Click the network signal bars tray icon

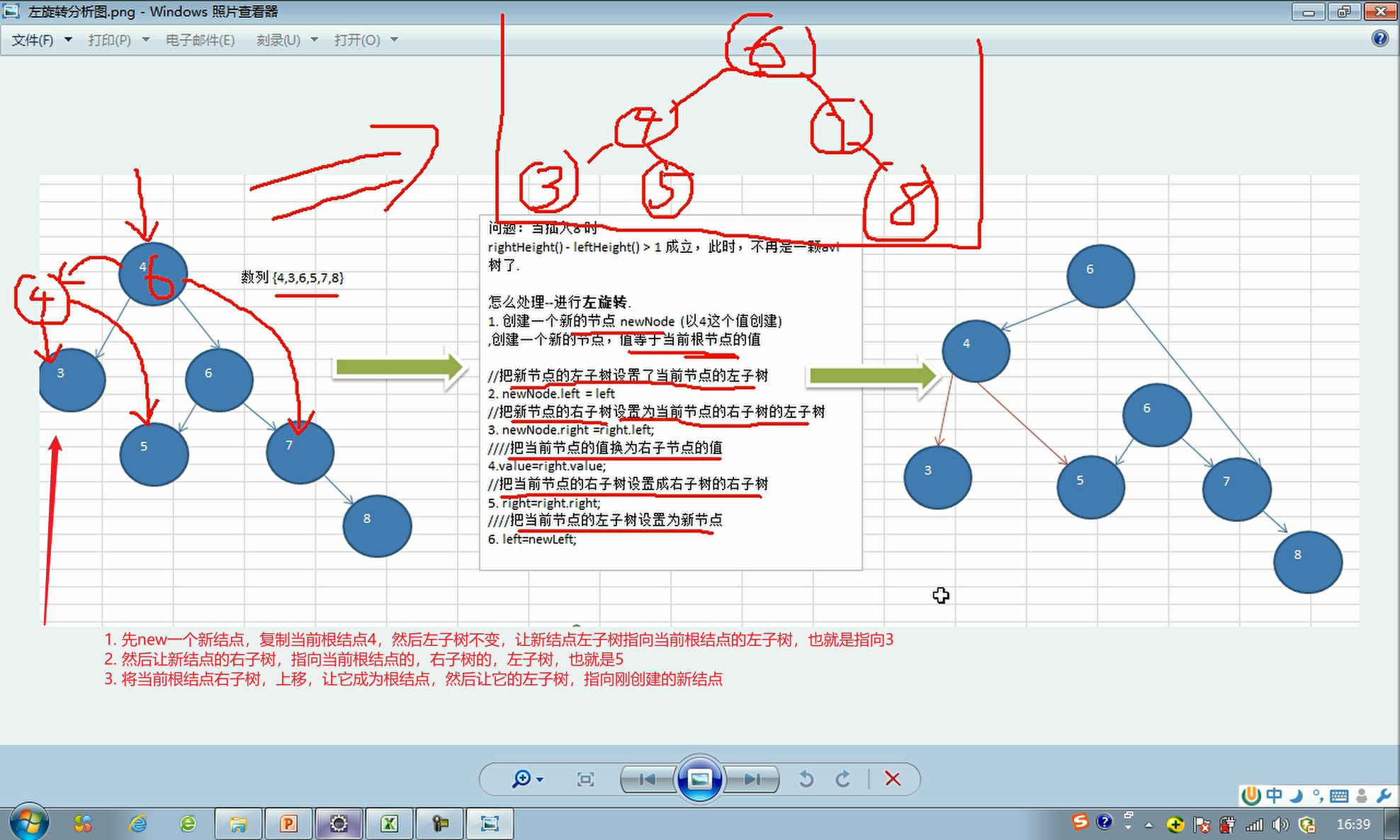click(1254, 824)
